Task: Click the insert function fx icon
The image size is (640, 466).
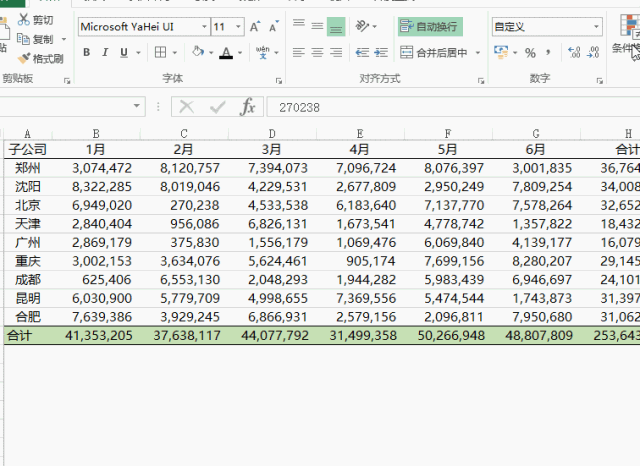Action: 248,107
